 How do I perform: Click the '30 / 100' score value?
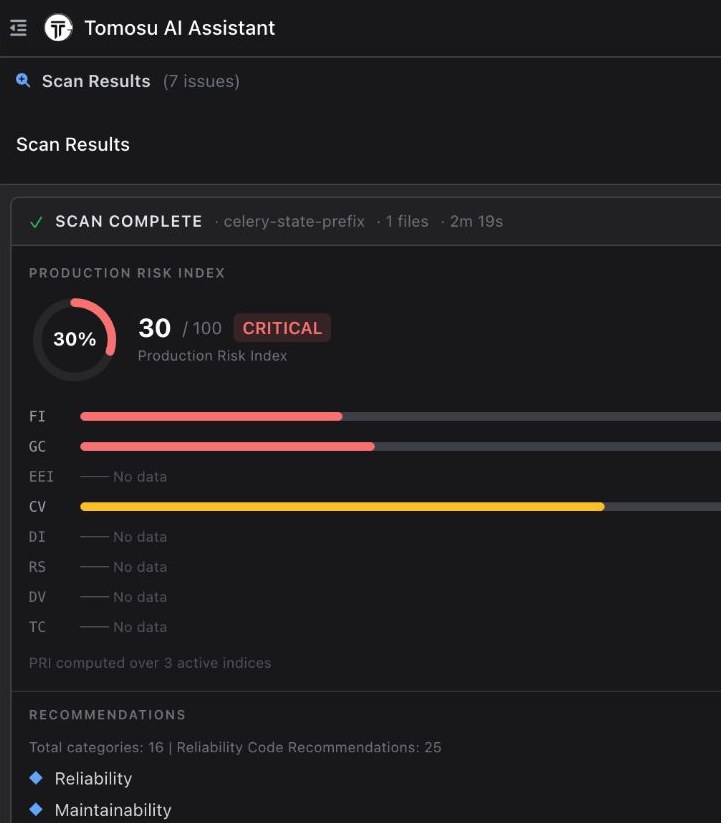180,328
